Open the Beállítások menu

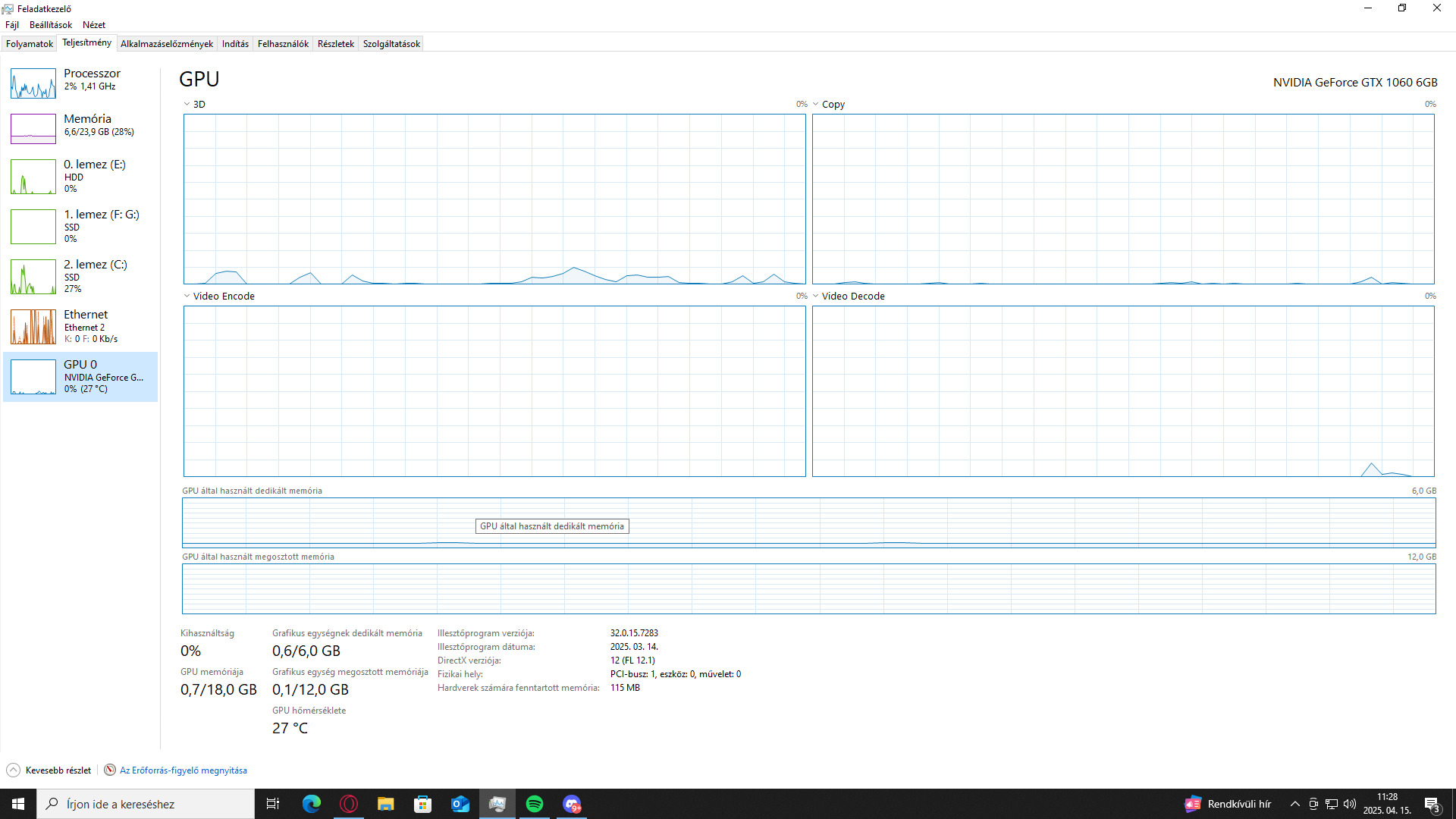[x=51, y=25]
